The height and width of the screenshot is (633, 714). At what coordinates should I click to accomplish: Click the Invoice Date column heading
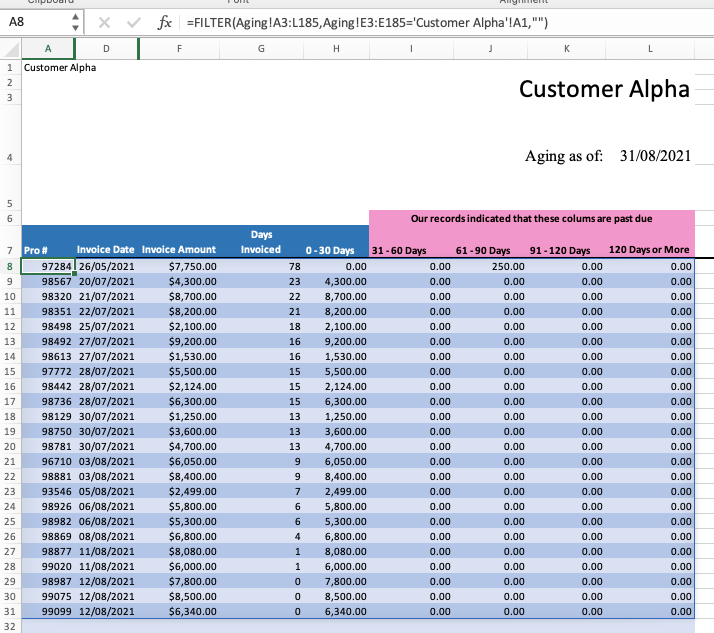106,250
